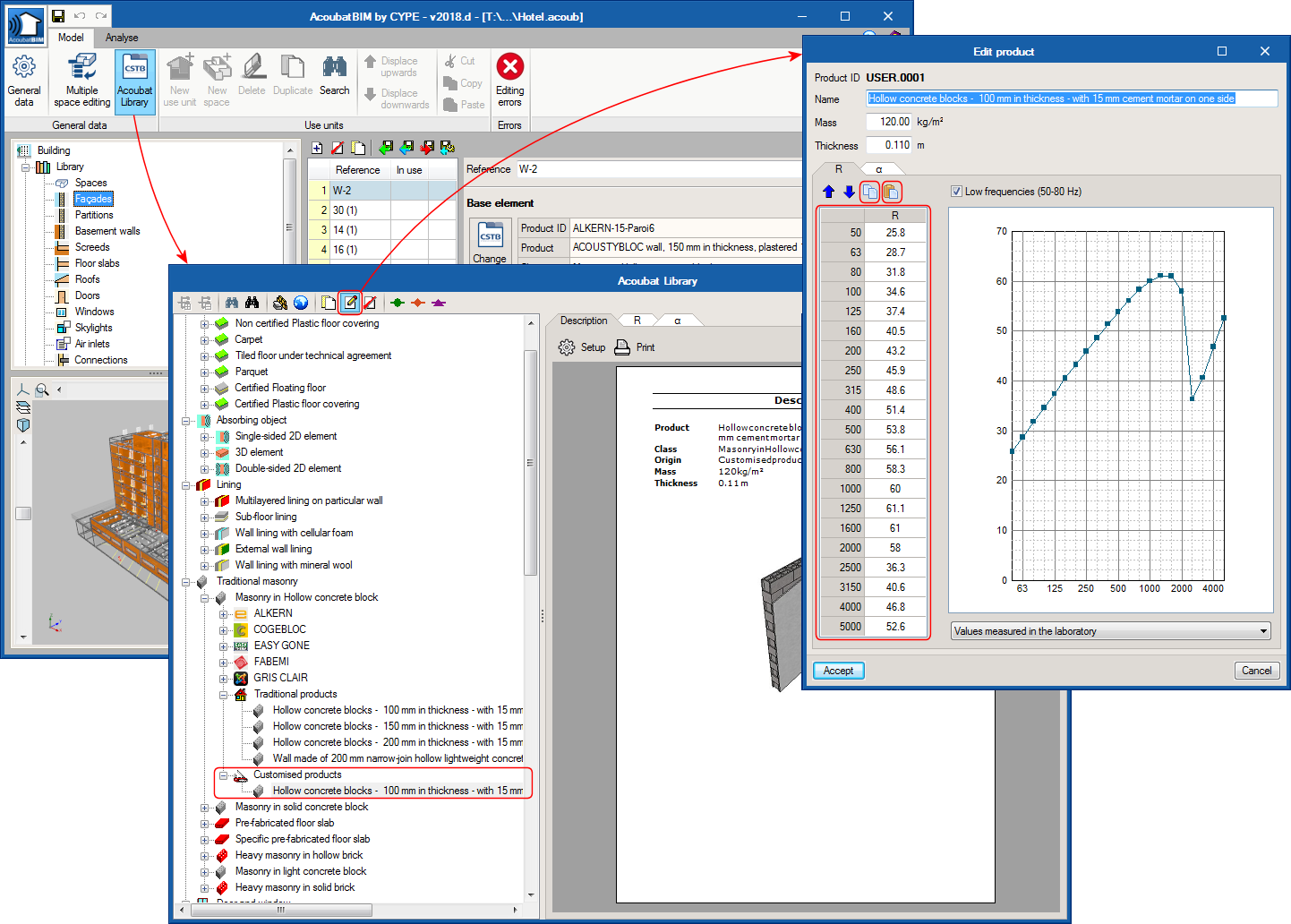1291x924 pixels.
Task: Open the Acoubat Library ribbon button
Action: click(x=135, y=81)
